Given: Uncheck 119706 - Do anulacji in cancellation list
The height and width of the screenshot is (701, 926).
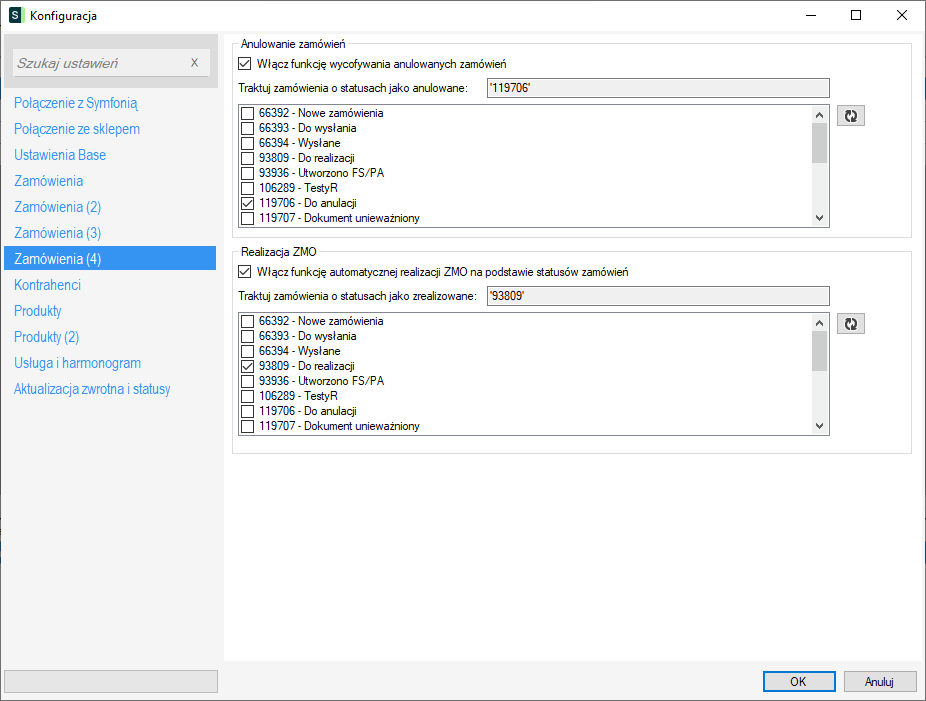Looking at the screenshot, I should tap(247, 202).
